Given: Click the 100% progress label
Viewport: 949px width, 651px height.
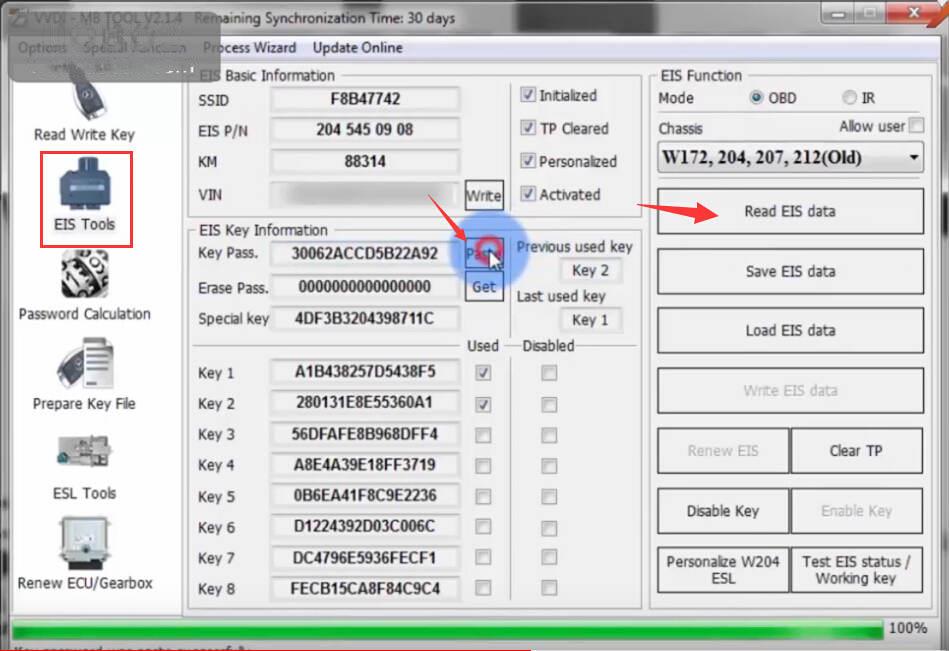Looking at the screenshot, I should pyautogui.click(x=907, y=629).
